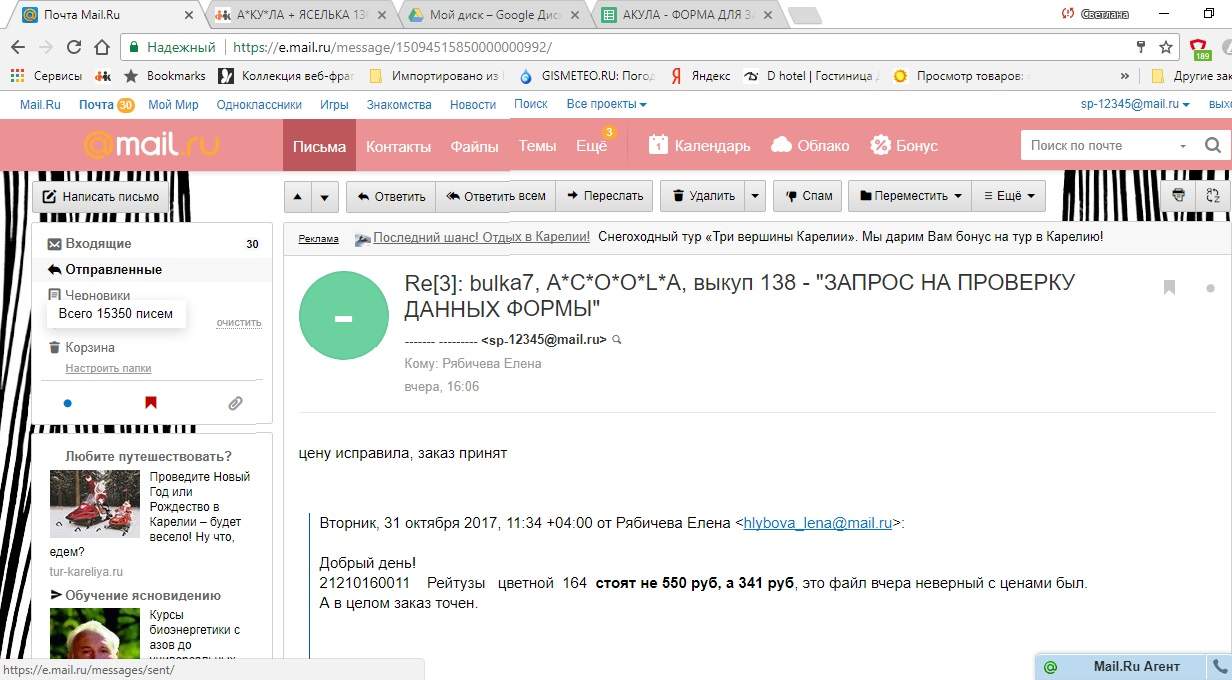Open the Переместить dropdown
Screen dimensions: 1232x680
pyautogui.click(x=910, y=196)
